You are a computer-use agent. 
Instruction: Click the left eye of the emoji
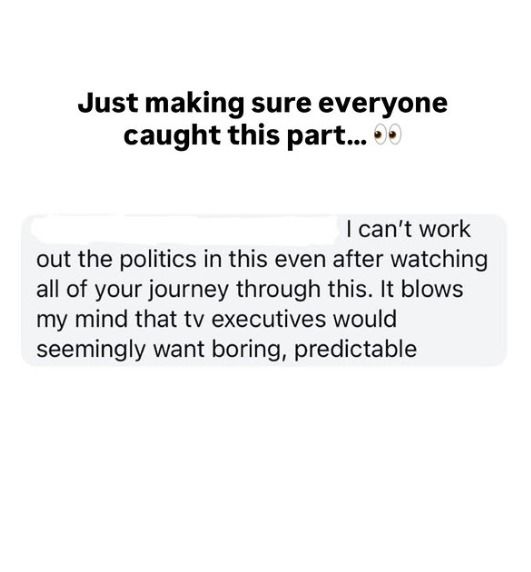[x=380, y=135]
